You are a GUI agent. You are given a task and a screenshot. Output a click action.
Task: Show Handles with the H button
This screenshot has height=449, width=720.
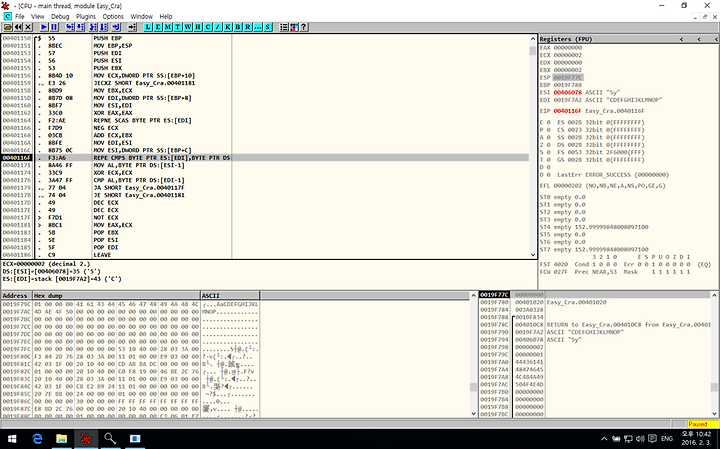point(198,27)
